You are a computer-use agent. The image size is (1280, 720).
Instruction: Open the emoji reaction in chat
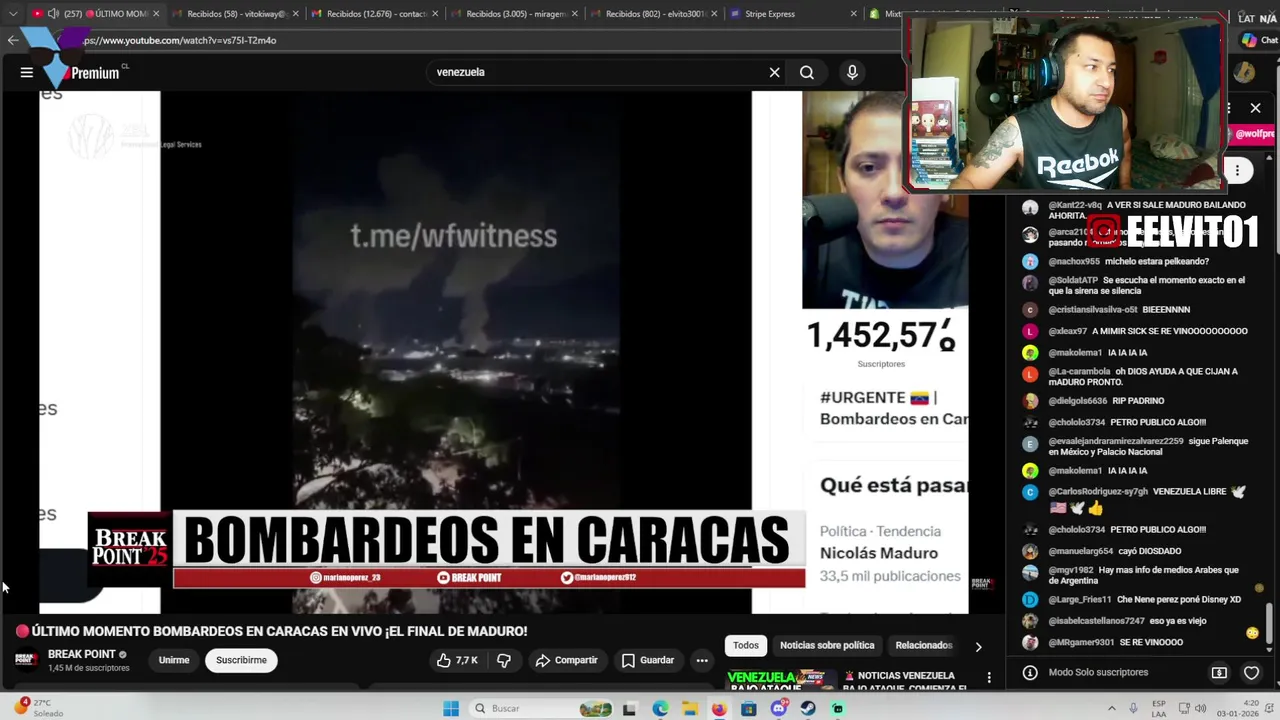pos(1252,633)
